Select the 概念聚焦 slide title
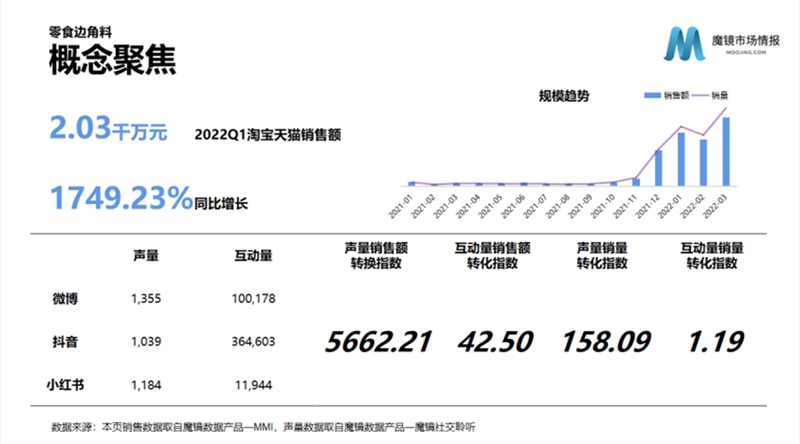Screen dimensions: 800x444 click(x=112, y=60)
